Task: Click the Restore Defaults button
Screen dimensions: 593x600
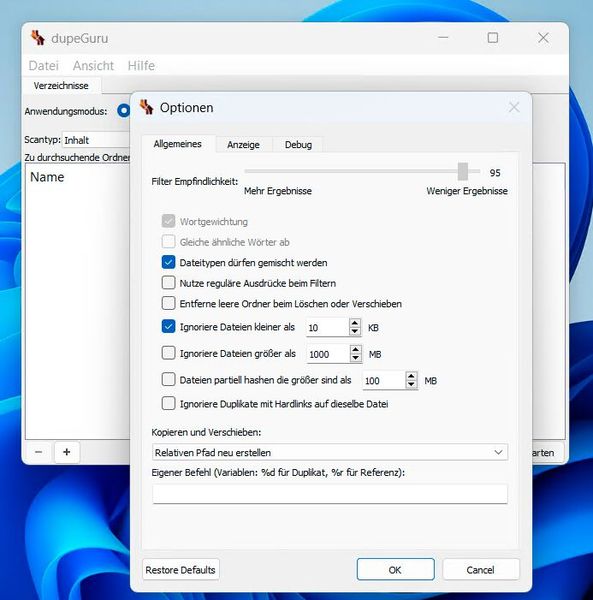Action: 181,570
